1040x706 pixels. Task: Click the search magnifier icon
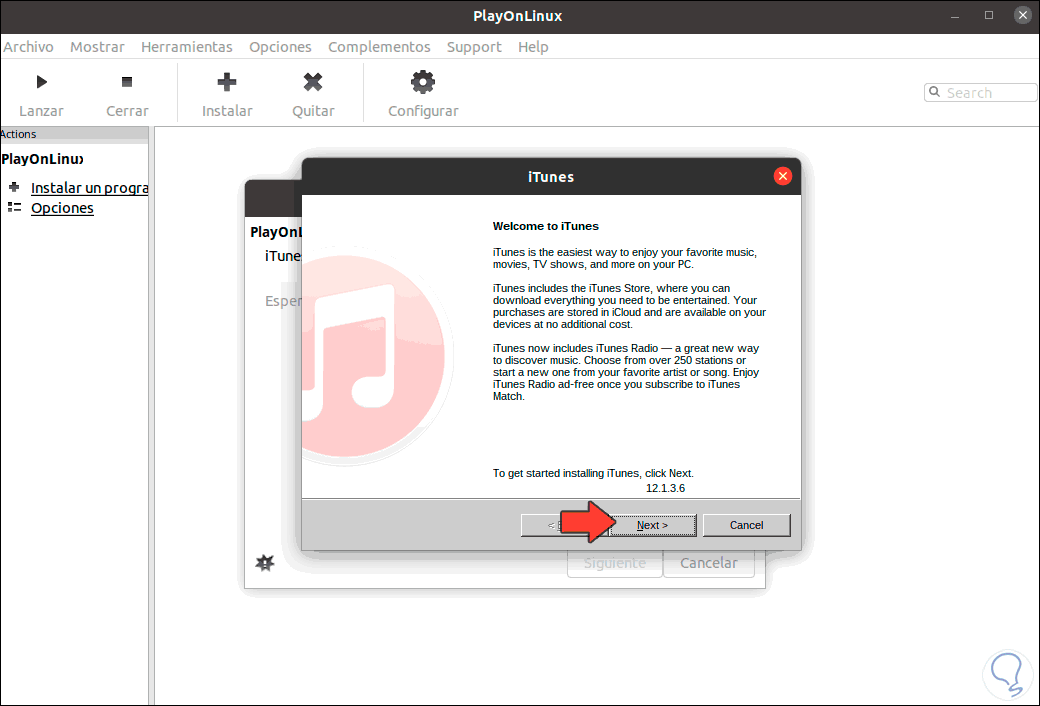(x=935, y=92)
